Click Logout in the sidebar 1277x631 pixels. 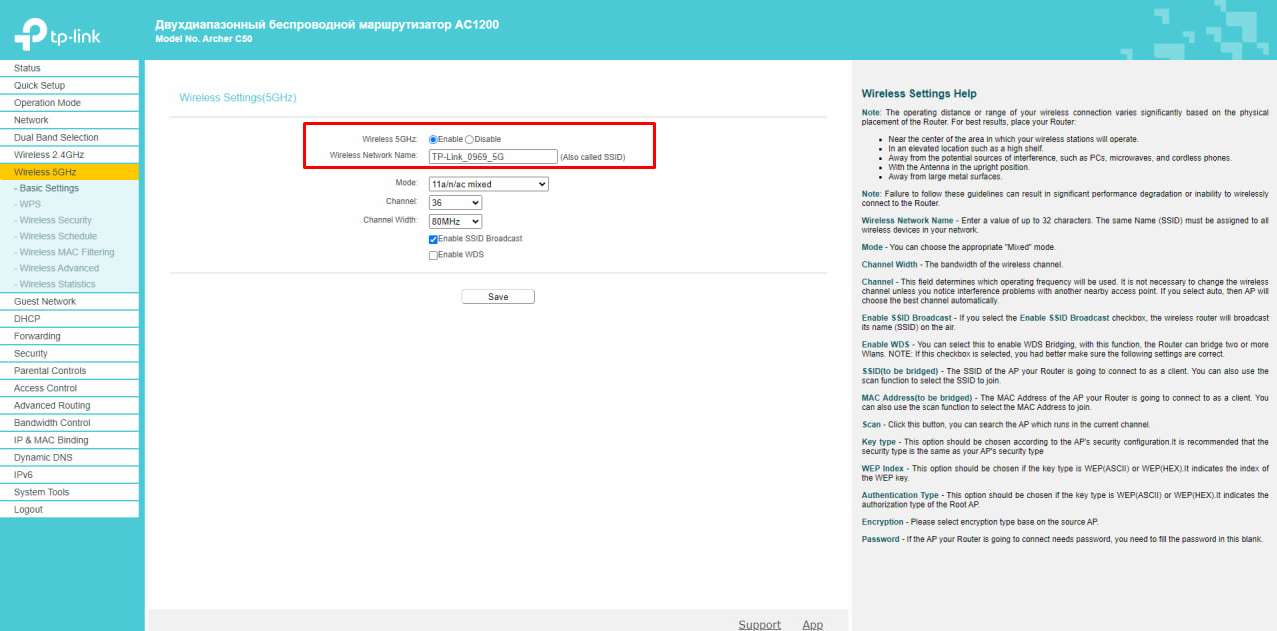(x=29, y=509)
